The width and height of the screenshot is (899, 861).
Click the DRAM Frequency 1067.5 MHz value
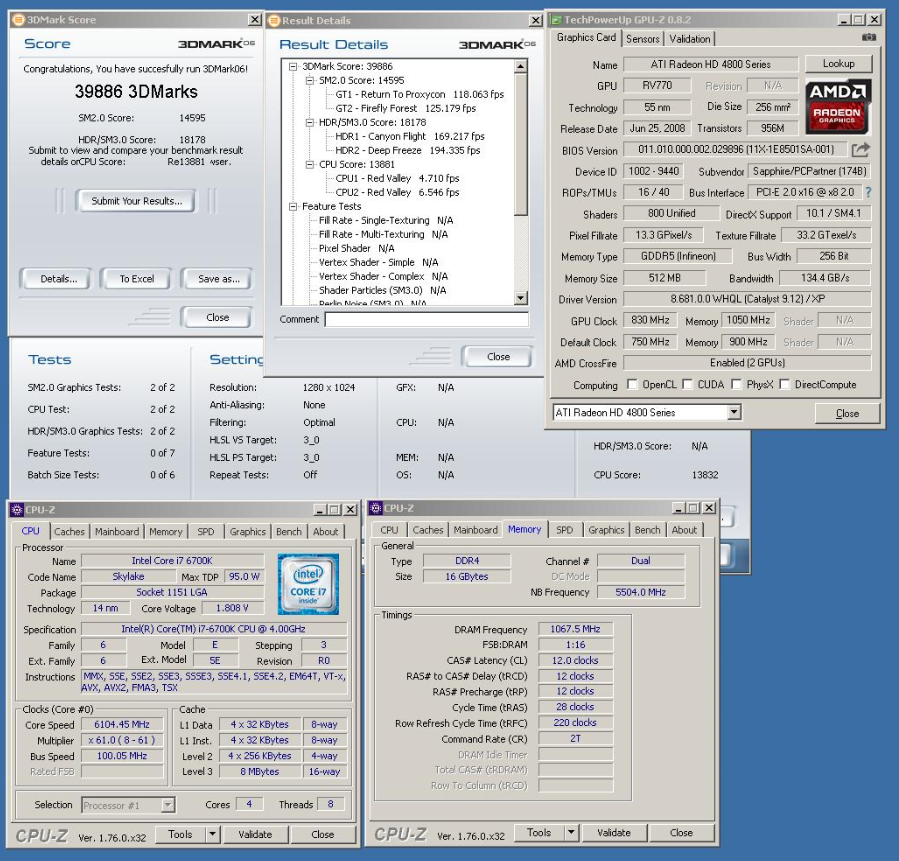coord(575,629)
